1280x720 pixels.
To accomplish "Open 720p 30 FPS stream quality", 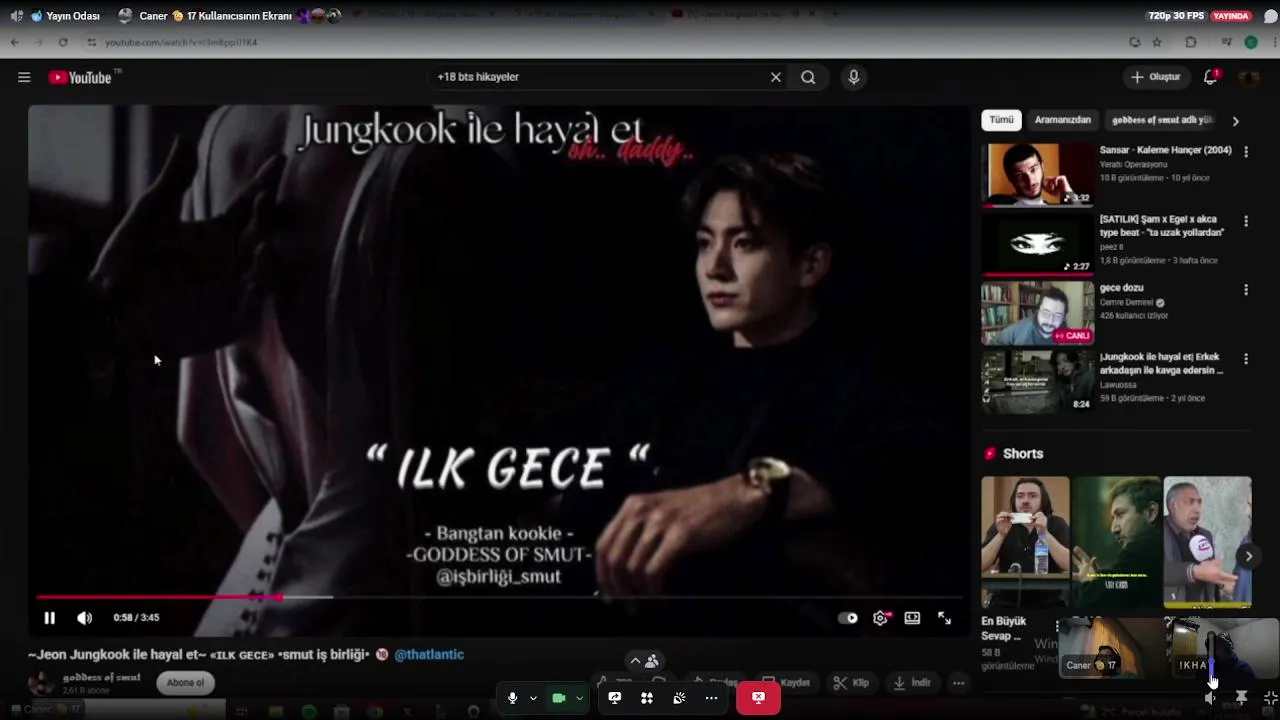I will 1175,16.
